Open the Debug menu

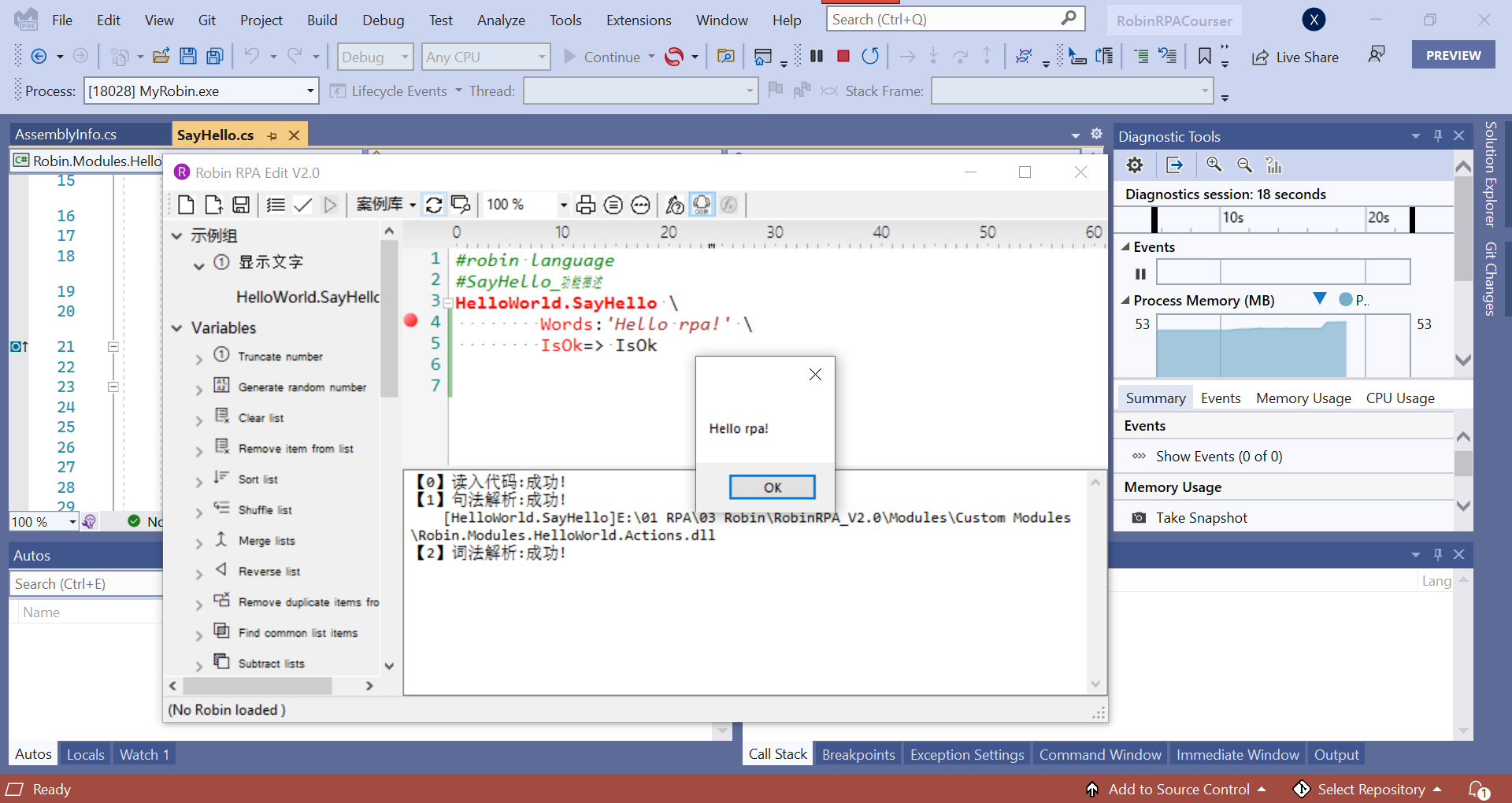pyautogui.click(x=384, y=20)
